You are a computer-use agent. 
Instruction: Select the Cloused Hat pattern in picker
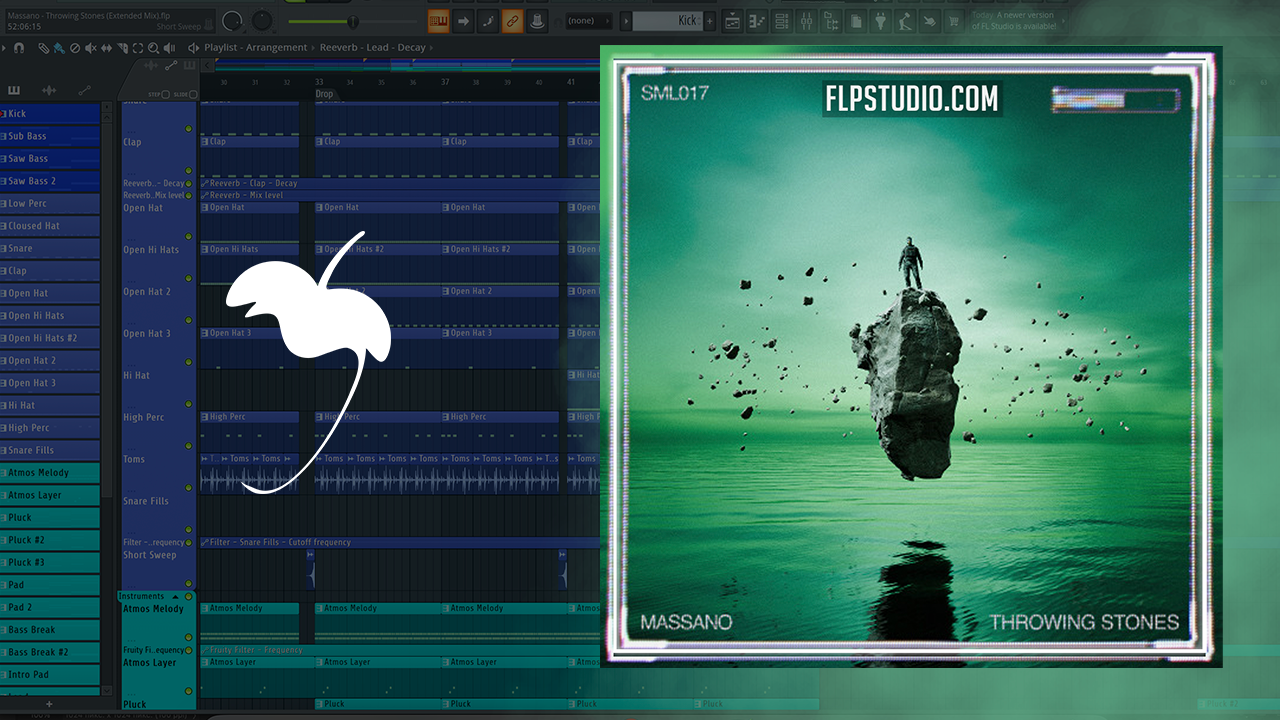coord(50,226)
